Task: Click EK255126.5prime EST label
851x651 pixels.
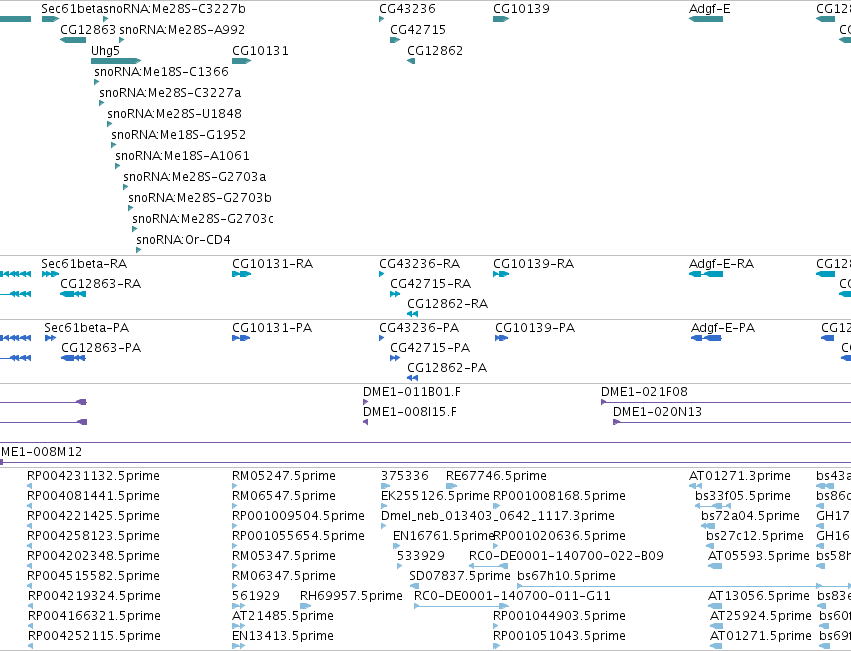Action: coord(435,496)
